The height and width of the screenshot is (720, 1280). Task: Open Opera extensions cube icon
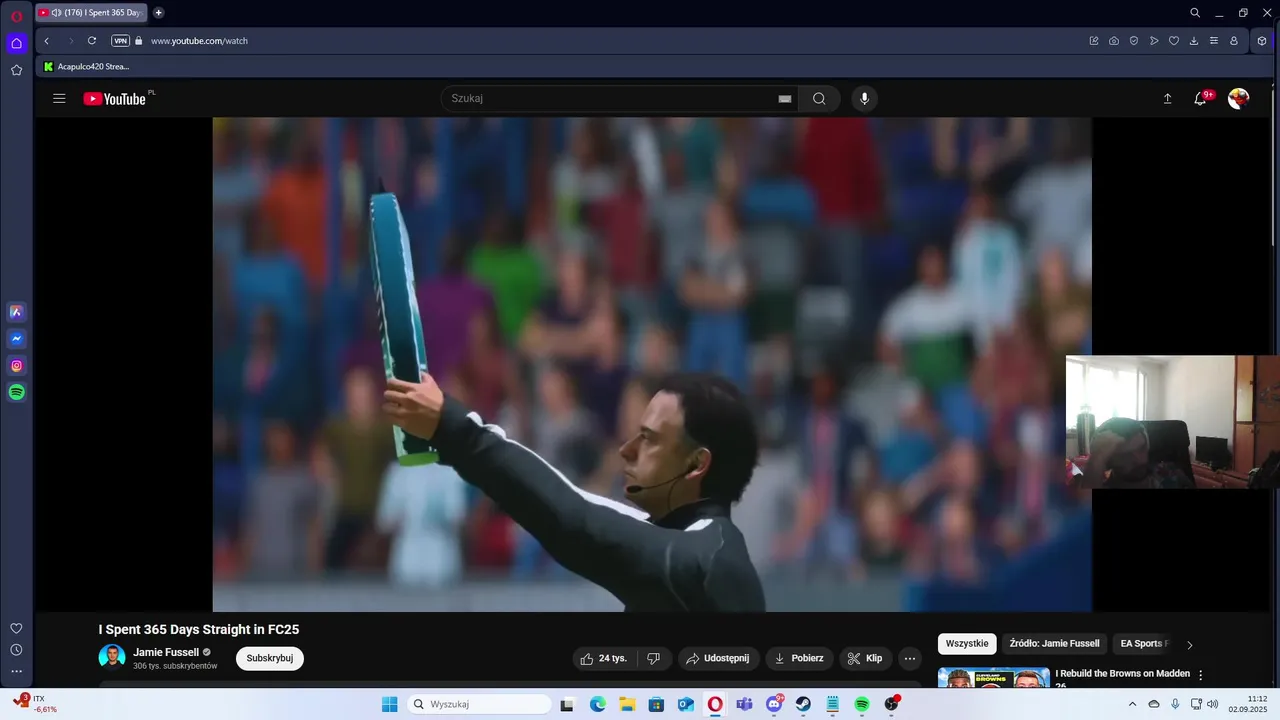coord(1262,41)
